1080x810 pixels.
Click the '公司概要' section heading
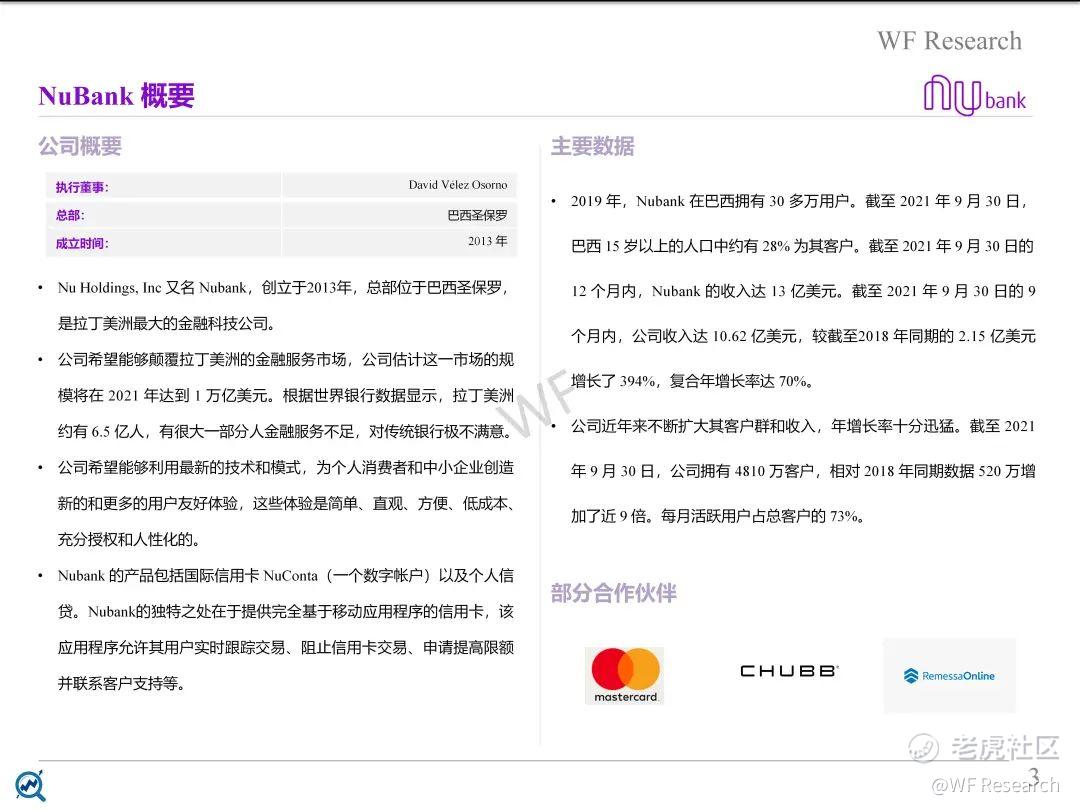(x=80, y=146)
